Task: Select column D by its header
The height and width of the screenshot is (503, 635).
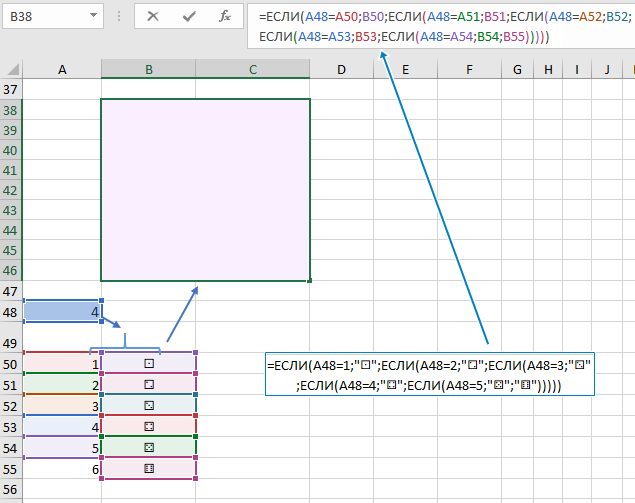Action: tap(341, 69)
